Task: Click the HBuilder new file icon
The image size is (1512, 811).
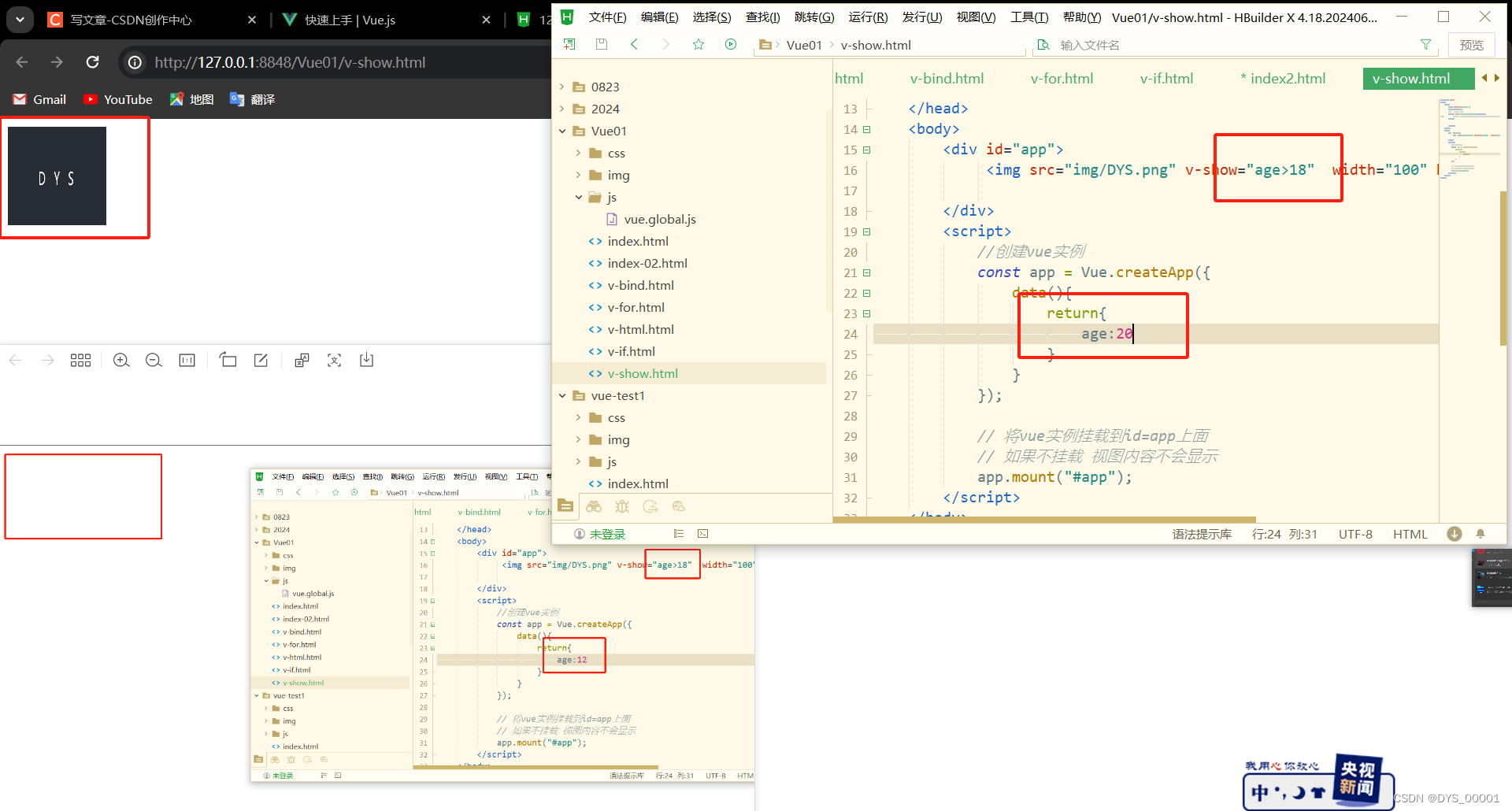Action: [569, 45]
